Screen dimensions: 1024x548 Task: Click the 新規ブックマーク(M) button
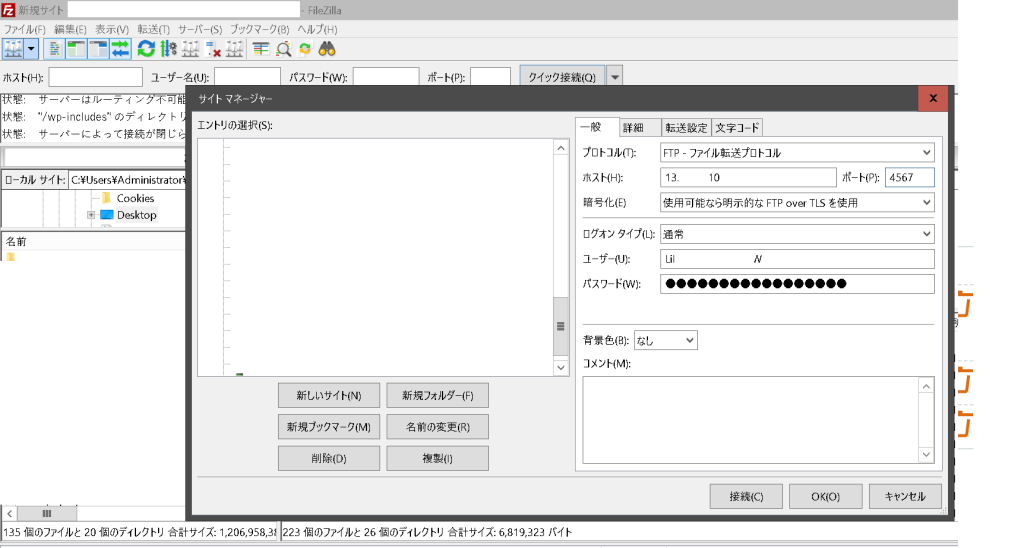click(x=328, y=427)
